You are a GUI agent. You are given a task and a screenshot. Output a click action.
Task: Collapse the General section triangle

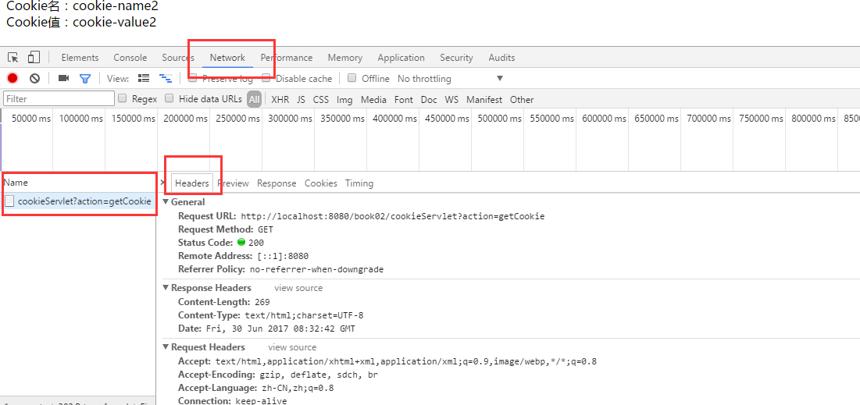coord(166,202)
